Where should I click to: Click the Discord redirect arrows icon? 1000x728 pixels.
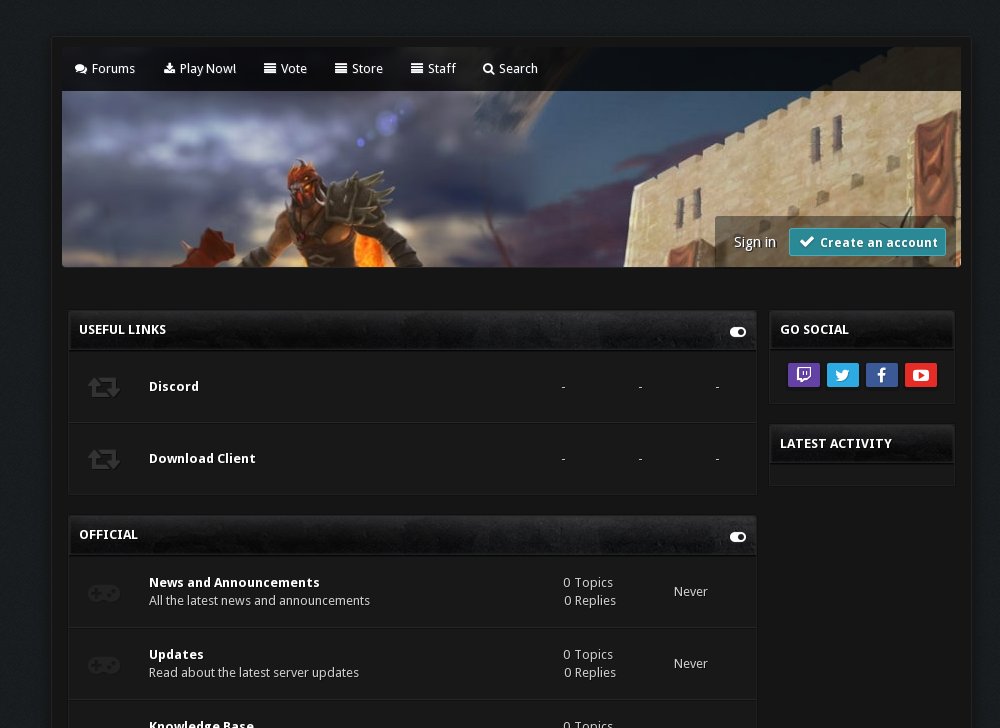click(104, 387)
